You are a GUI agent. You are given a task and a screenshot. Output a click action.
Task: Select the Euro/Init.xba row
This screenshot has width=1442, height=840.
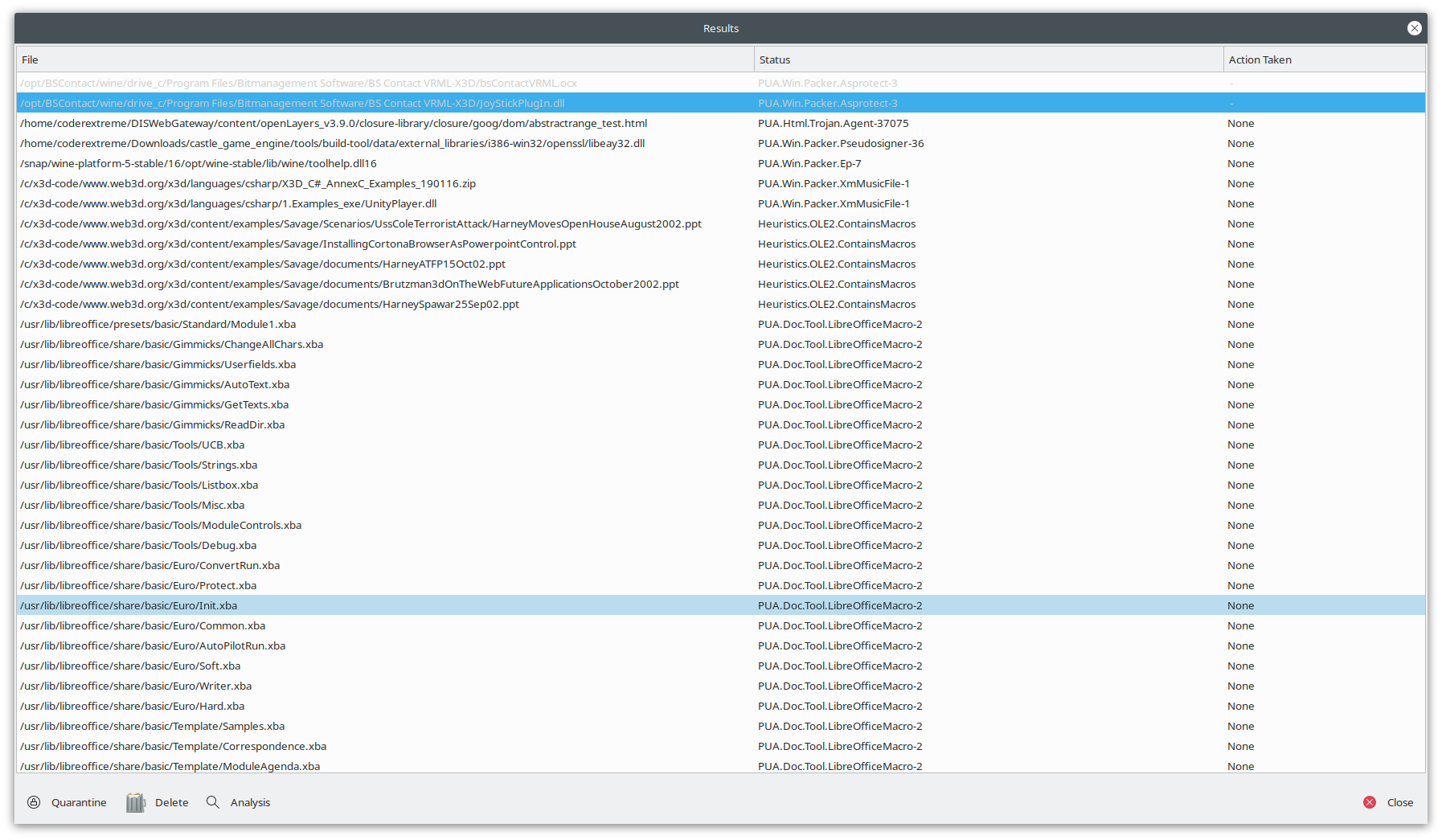(x=129, y=605)
